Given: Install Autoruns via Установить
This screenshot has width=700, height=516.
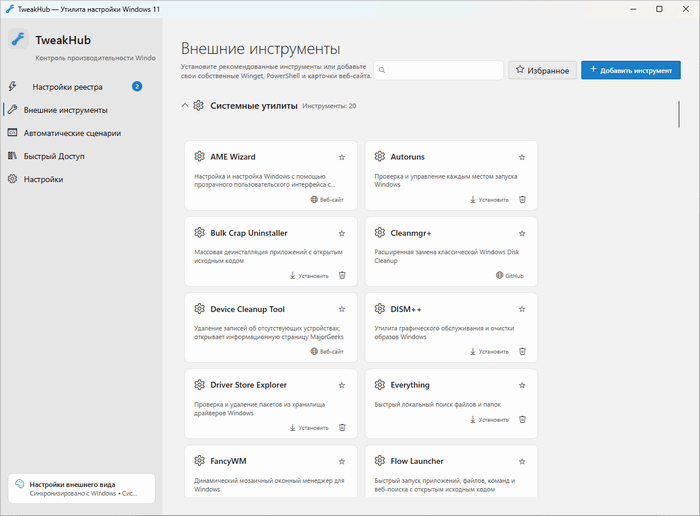Looking at the screenshot, I should coord(489,200).
